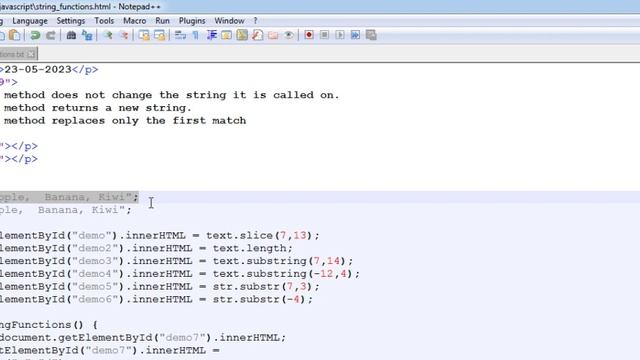Open User Defined Language dialog icon

[227, 36]
